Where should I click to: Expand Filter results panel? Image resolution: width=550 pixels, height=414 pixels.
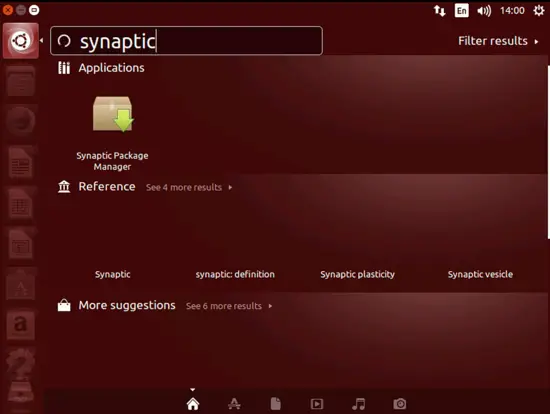498,41
